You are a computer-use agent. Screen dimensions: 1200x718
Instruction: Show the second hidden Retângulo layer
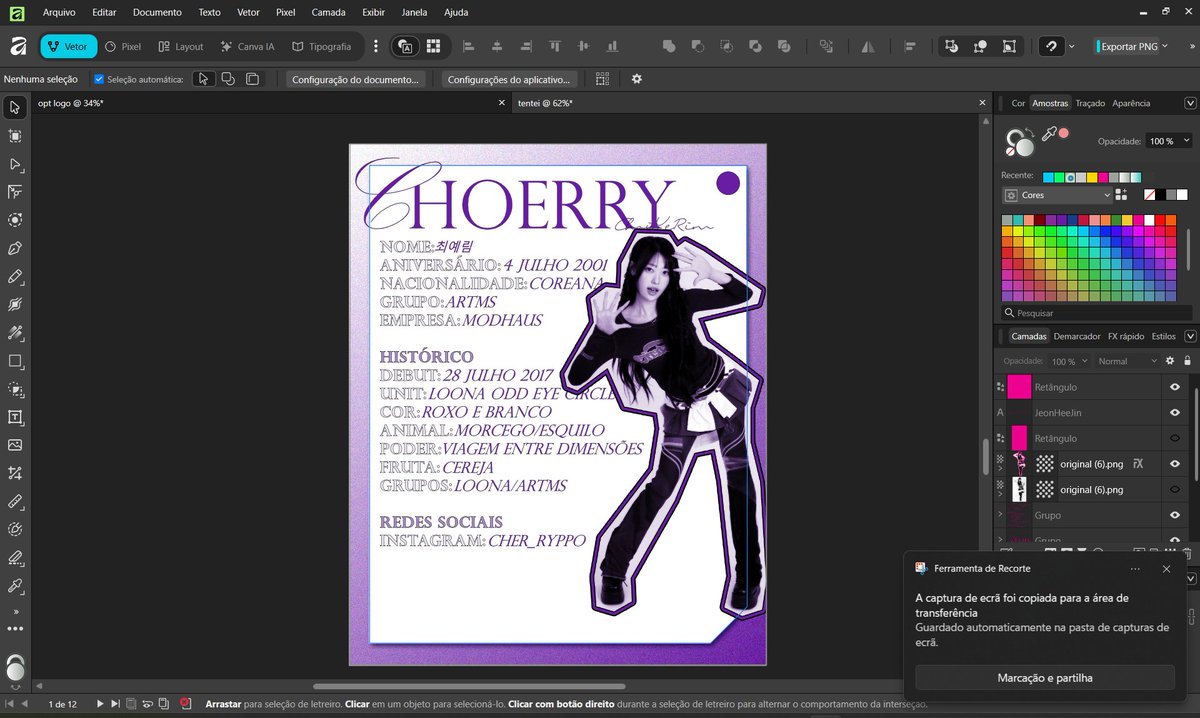1175,438
